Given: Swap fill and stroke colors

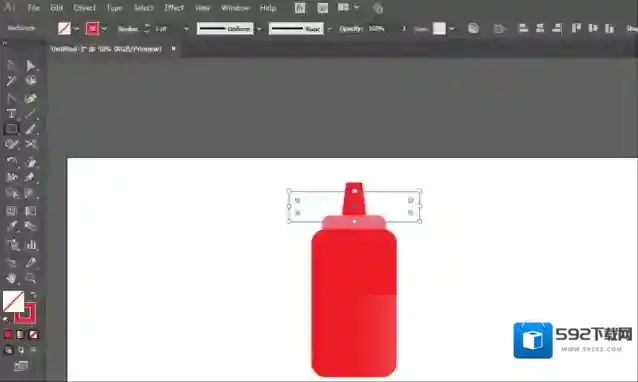Looking at the screenshot, I should [x=33, y=295].
